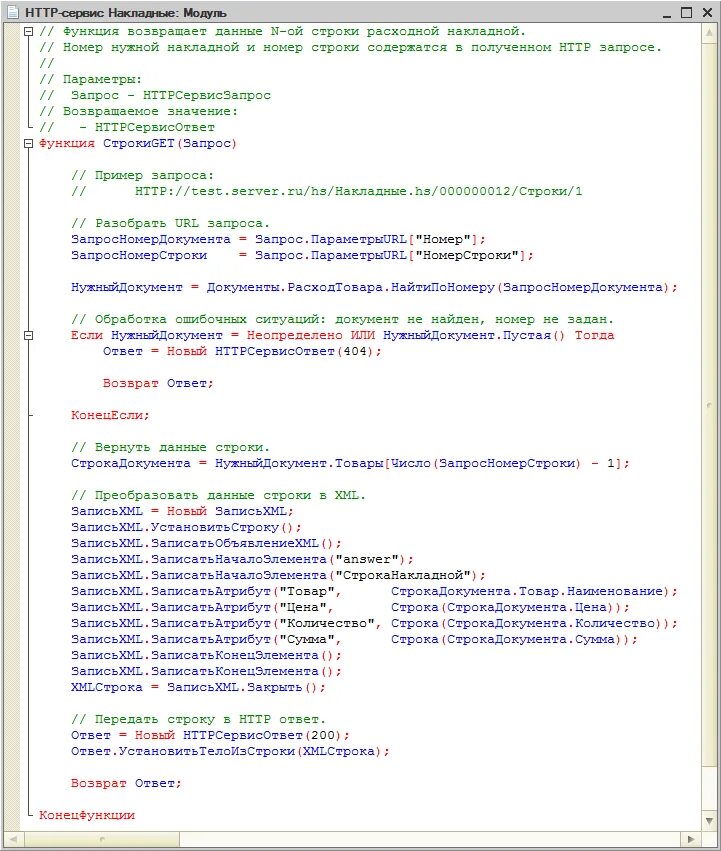The image size is (721, 851).
Task: Close the HTTP-сервис Накладные module window
Action: [x=707, y=12]
